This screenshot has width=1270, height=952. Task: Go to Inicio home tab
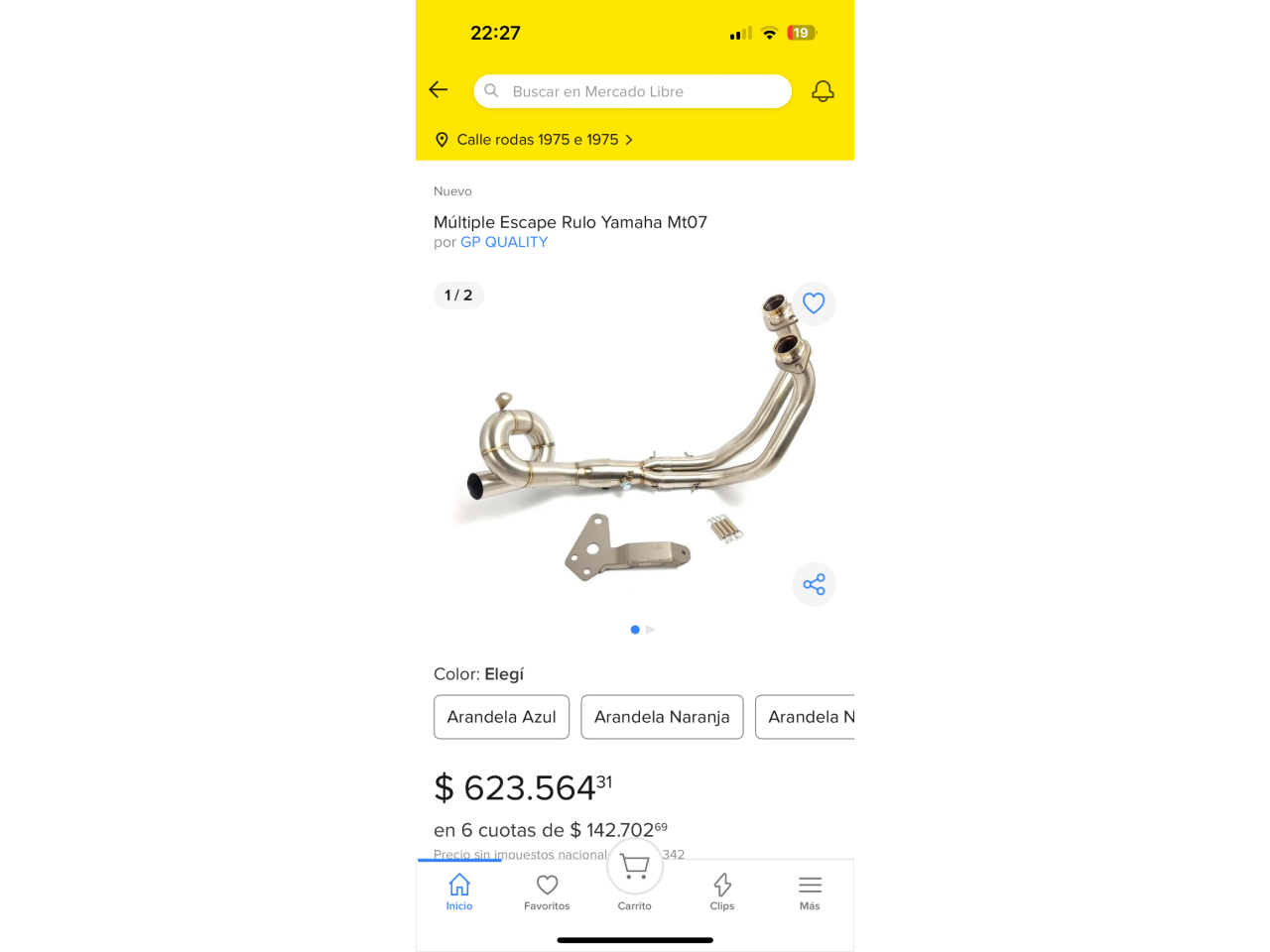(x=459, y=892)
